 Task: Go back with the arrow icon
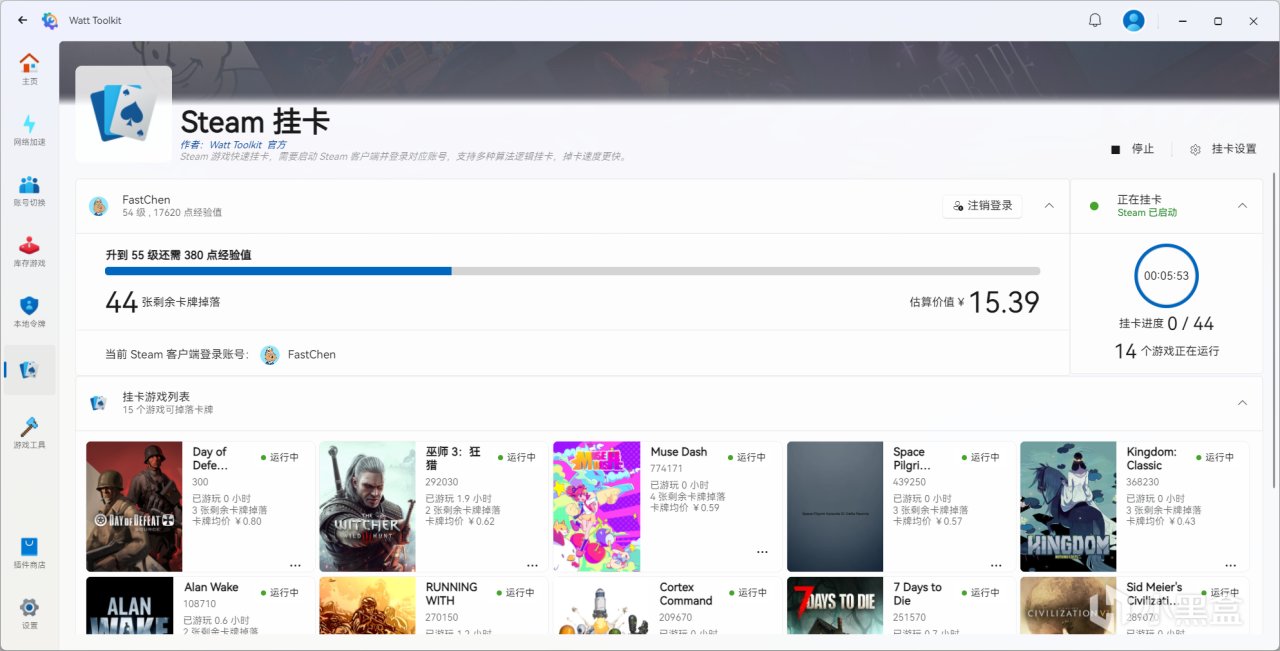23,20
